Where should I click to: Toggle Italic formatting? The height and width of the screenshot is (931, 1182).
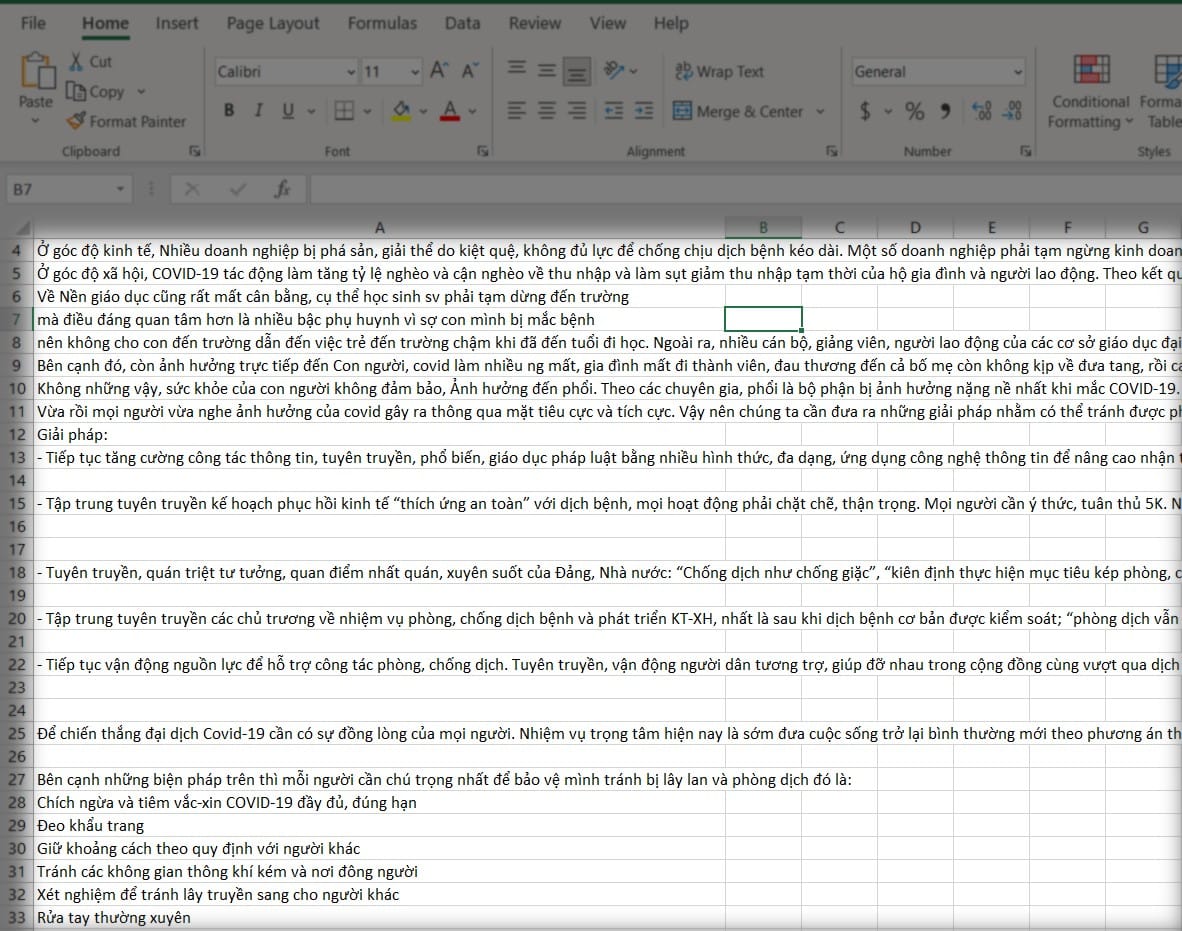click(258, 111)
